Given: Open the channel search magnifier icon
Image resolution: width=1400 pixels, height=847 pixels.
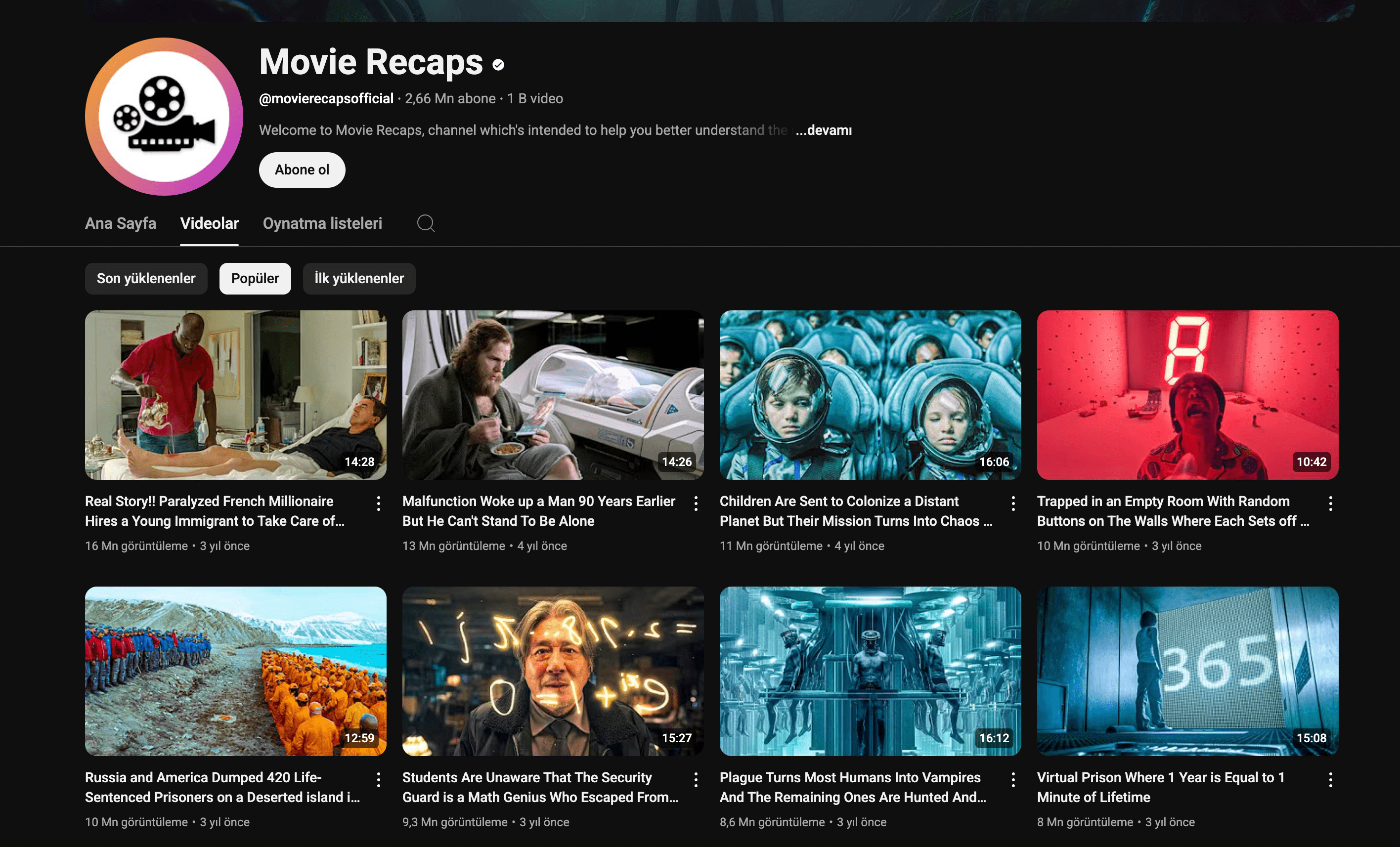Looking at the screenshot, I should [426, 223].
